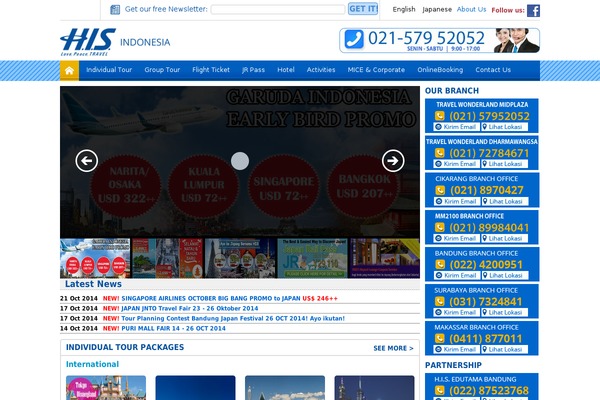Select the purple slide thumbnail
The image size is (600, 400).
(x=385, y=258)
